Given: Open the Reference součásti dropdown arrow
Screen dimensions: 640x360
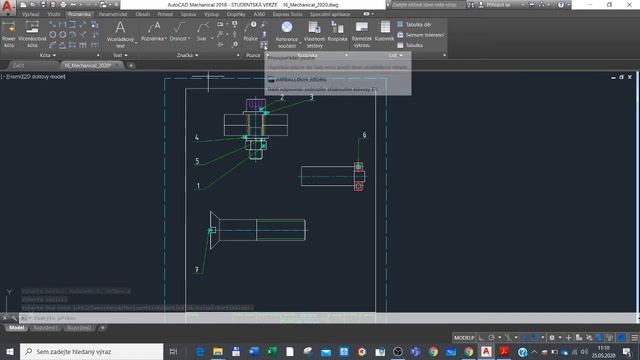Looking at the screenshot, I should click(300, 42).
